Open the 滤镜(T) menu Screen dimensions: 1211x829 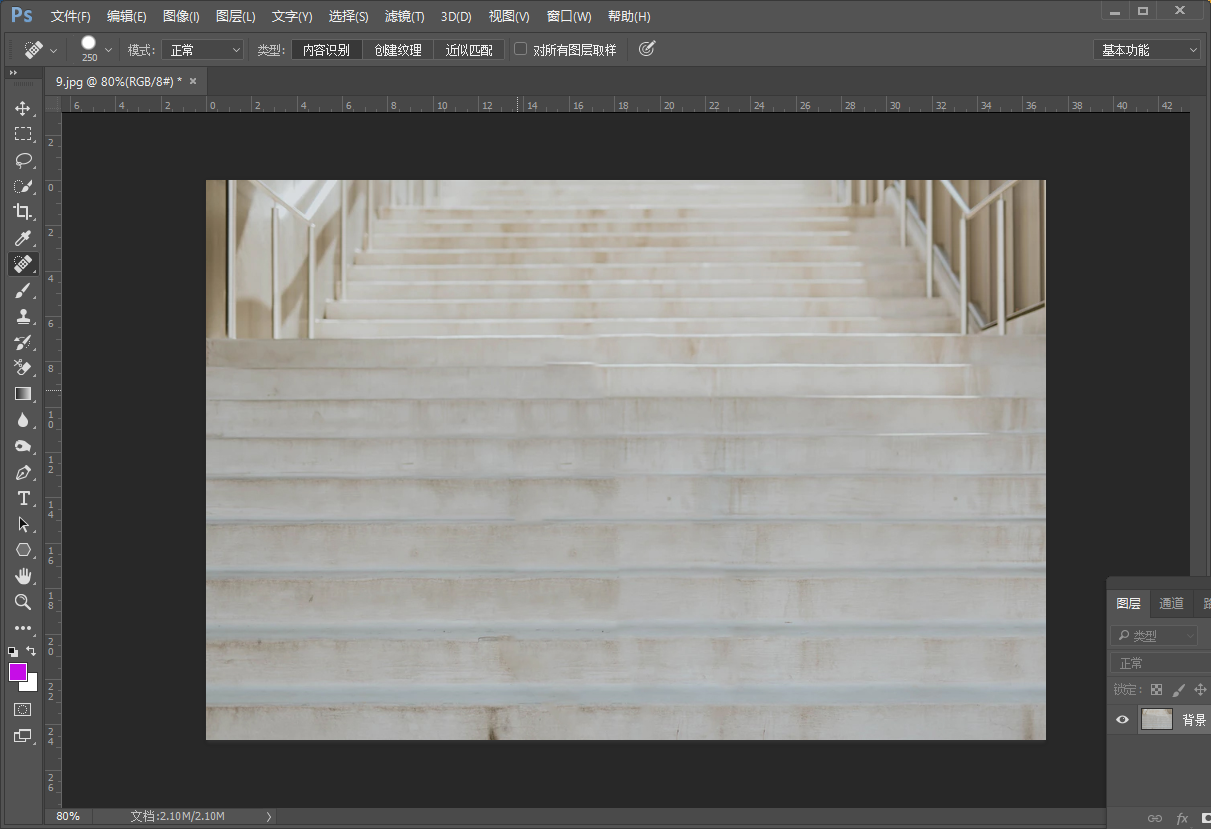[x=404, y=17]
